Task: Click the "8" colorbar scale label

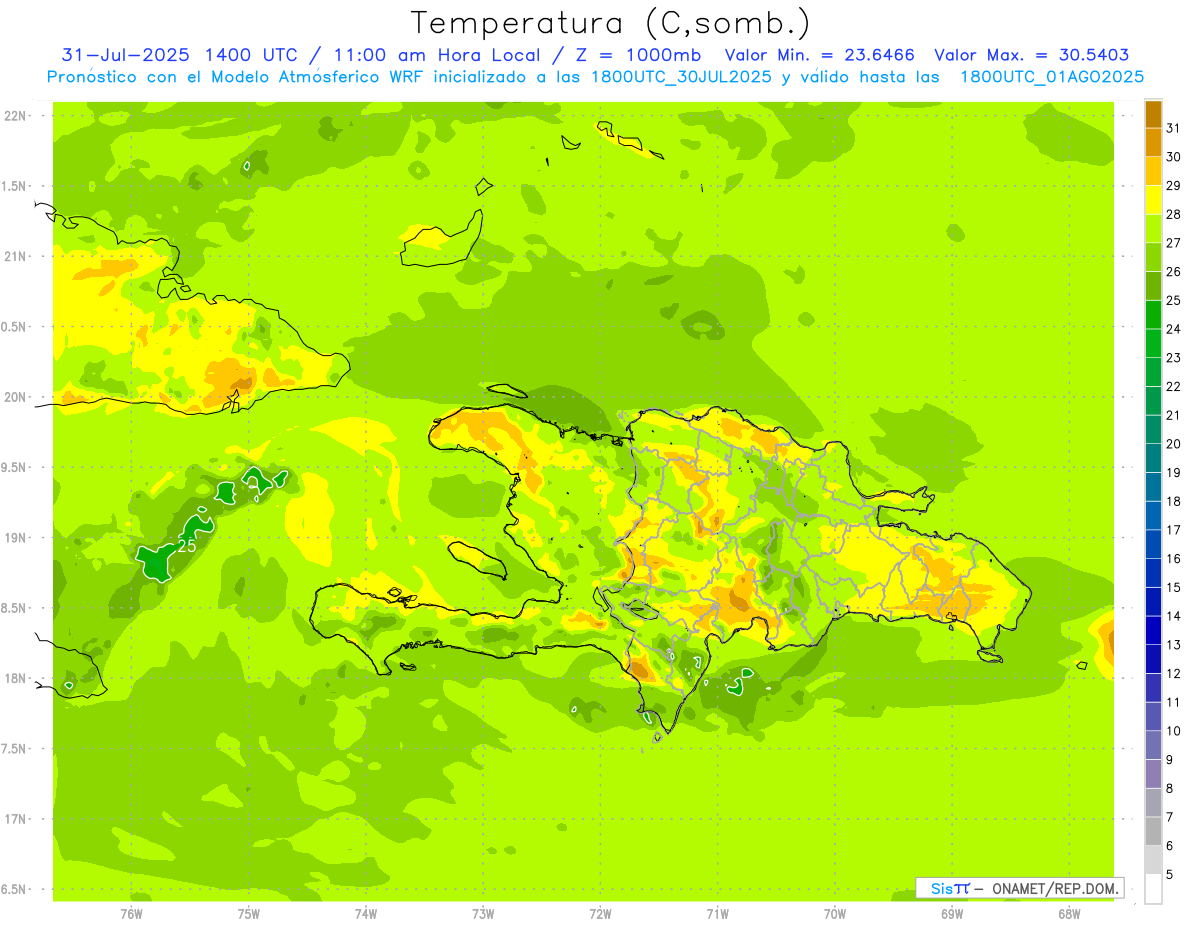Action: 1171,788
